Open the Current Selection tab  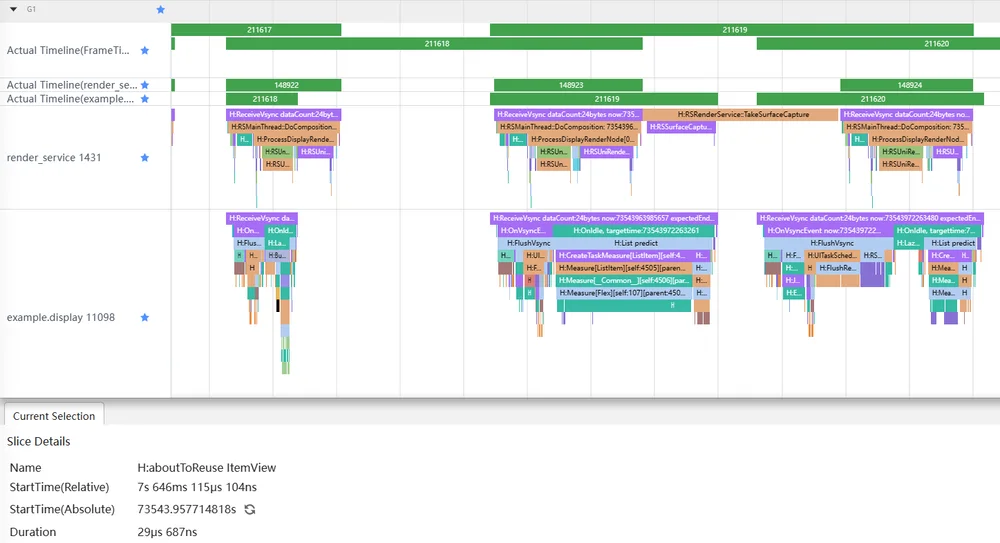[54, 416]
